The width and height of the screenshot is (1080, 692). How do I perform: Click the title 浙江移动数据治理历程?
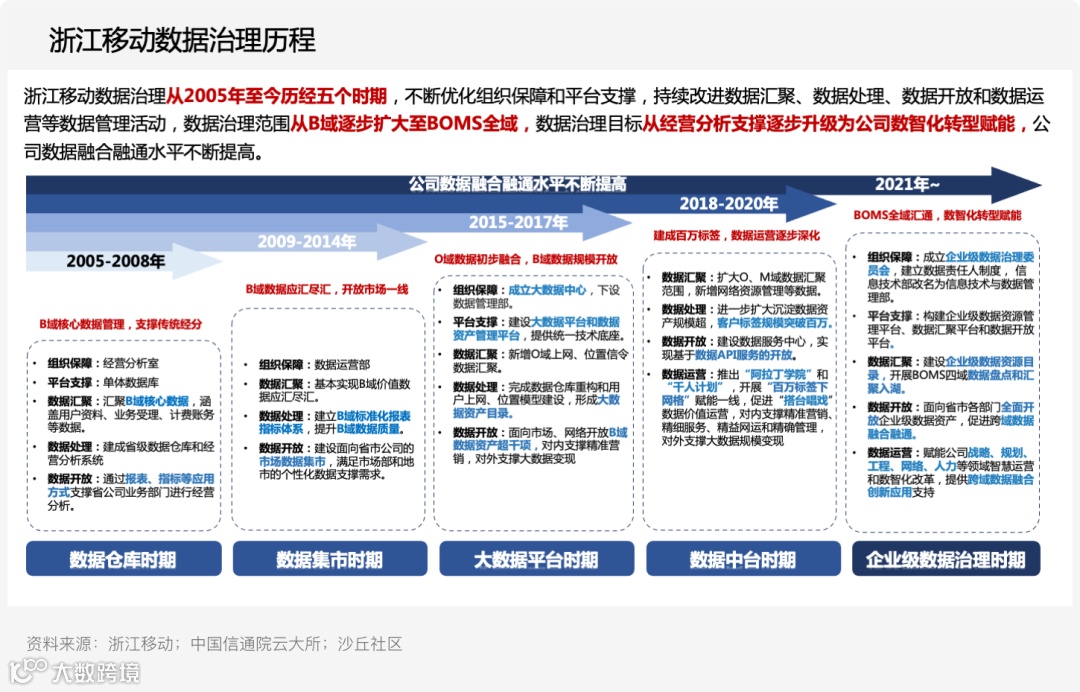tap(183, 40)
